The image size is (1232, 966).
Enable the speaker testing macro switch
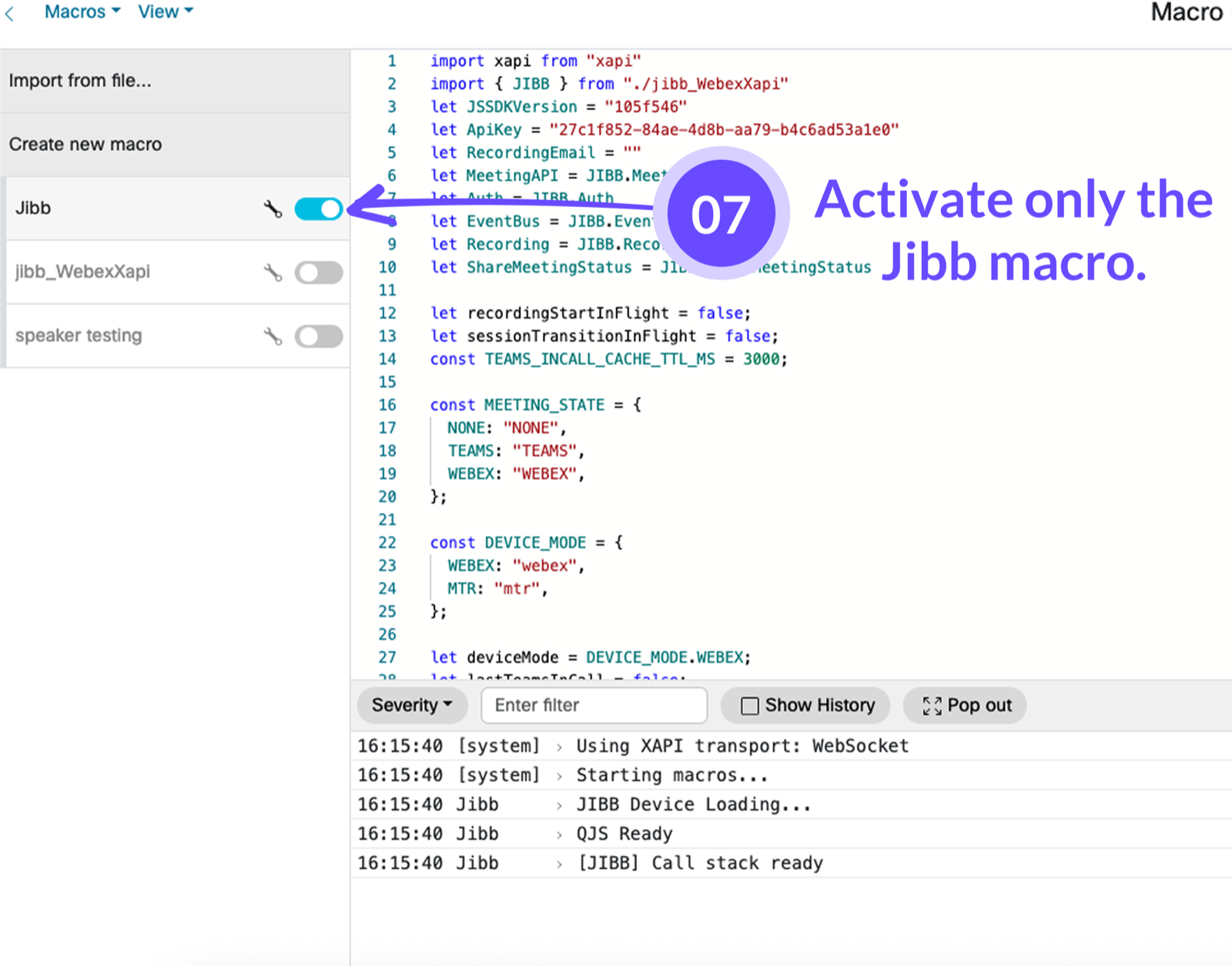[x=319, y=336]
